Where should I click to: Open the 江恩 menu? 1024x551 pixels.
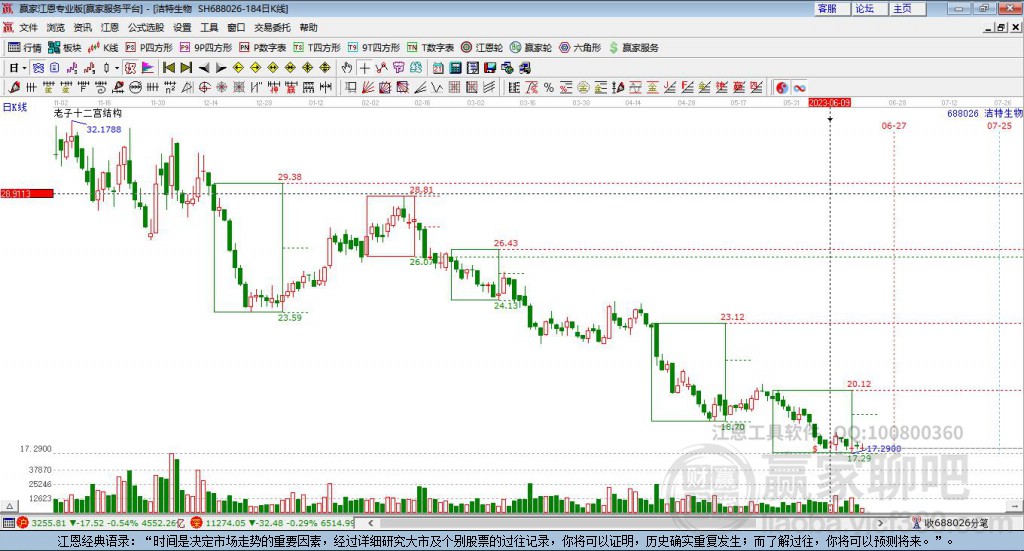click(x=110, y=27)
